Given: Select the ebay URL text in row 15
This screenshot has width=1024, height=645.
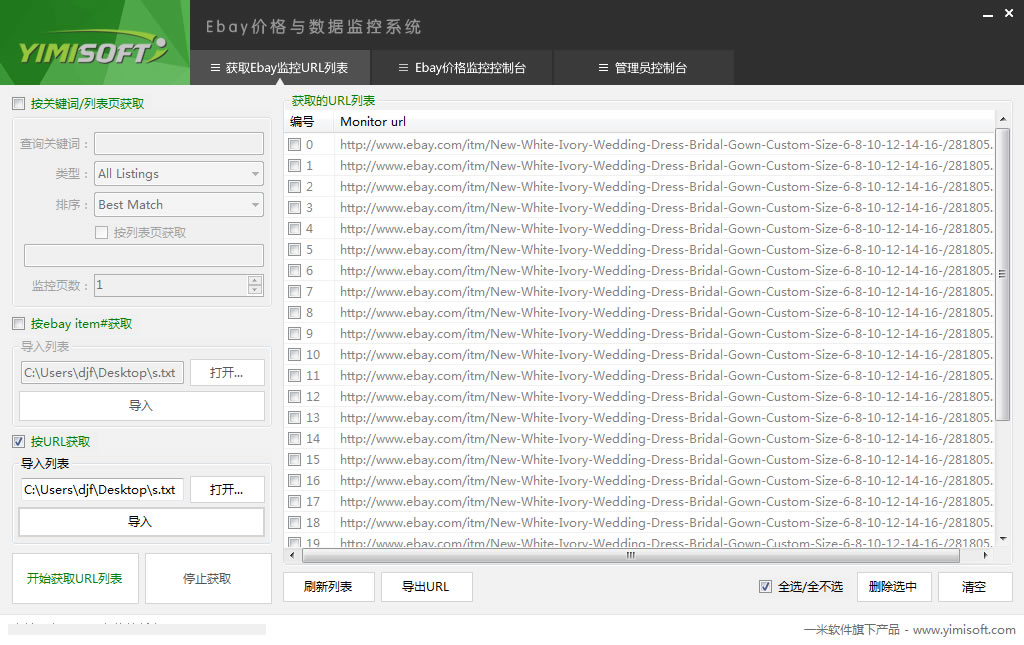Looking at the screenshot, I should 666,460.
